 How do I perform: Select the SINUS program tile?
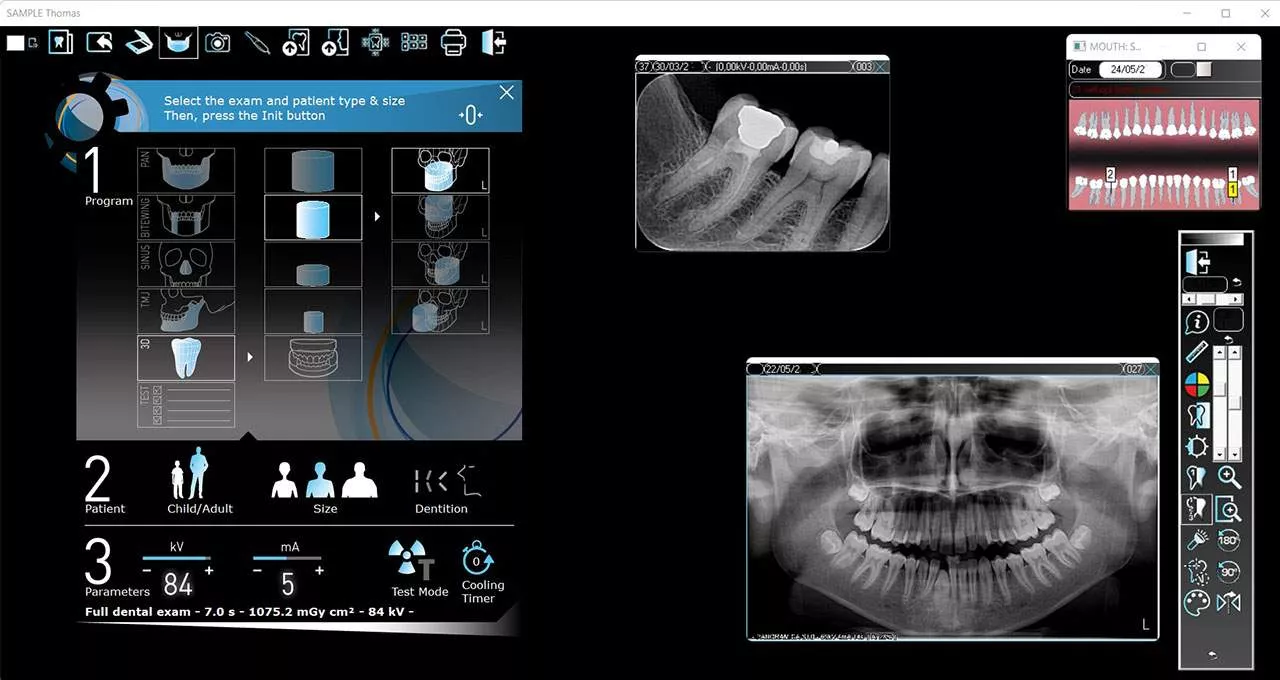pos(186,264)
